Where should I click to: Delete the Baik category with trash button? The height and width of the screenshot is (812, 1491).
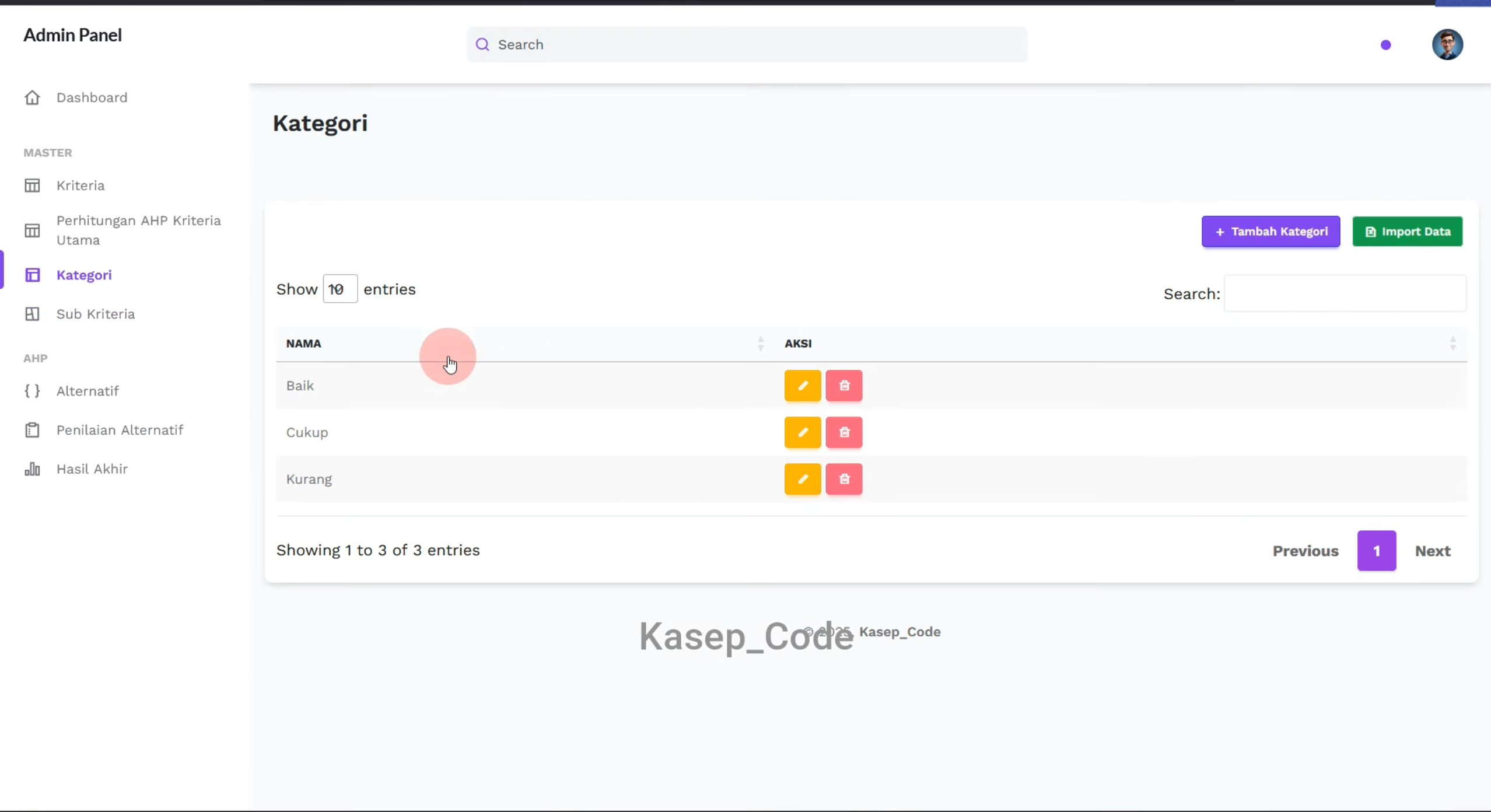pyautogui.click(x=844, y=386)
